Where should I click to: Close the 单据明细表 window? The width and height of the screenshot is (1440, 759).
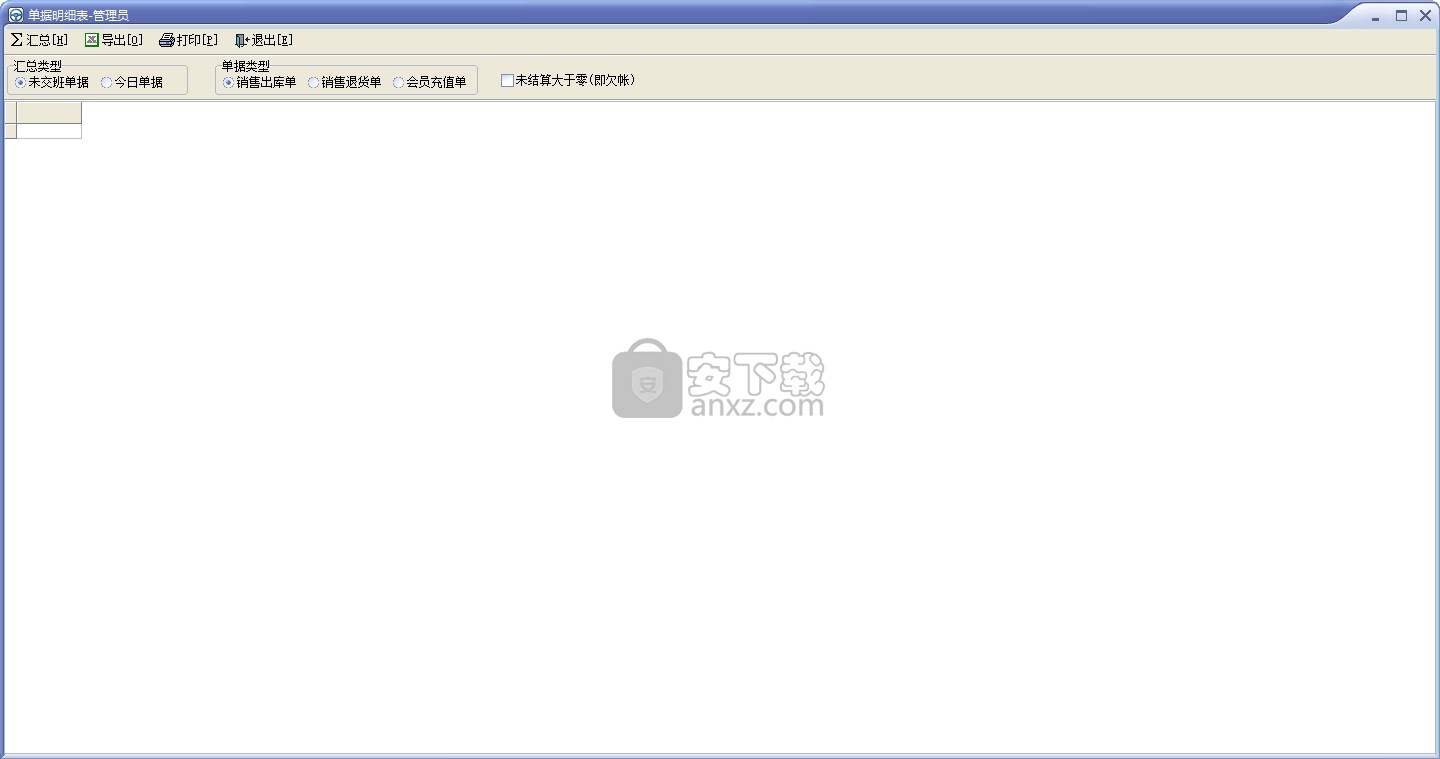[1425, 15]
